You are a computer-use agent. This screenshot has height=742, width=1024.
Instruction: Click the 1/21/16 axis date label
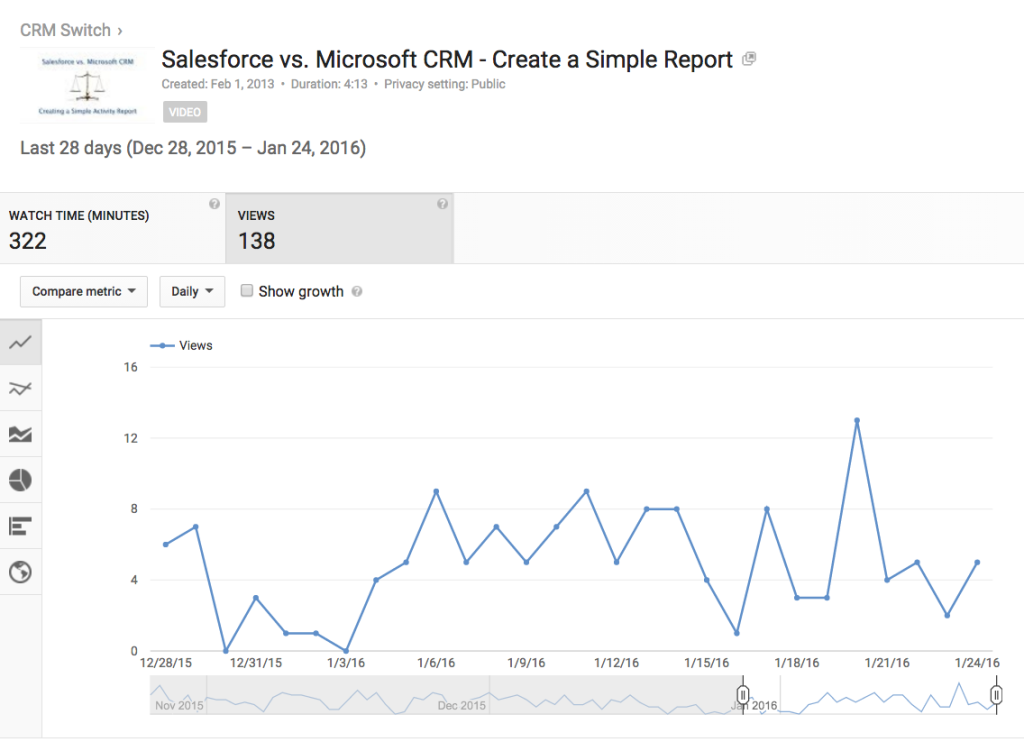tap(887, 663)
